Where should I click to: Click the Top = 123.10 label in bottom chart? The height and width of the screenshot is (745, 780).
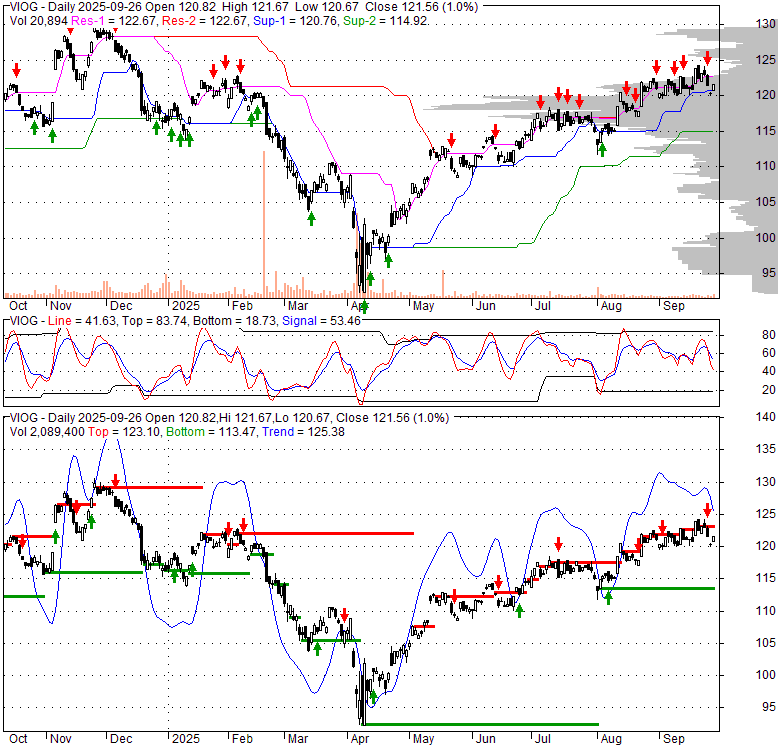point(124,432)
